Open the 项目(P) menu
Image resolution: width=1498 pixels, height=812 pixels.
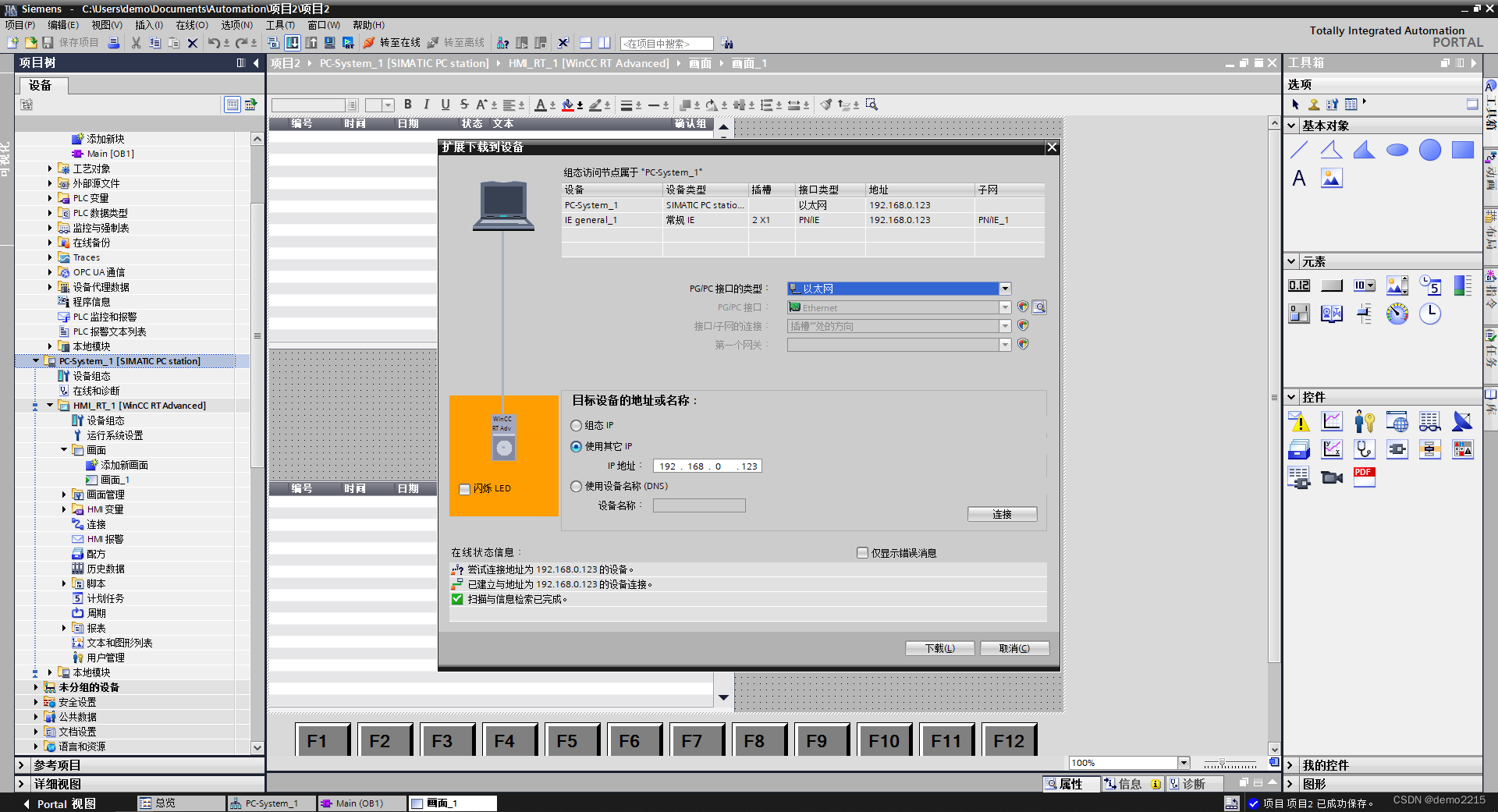pyautogui.click(x=20, y=25)
